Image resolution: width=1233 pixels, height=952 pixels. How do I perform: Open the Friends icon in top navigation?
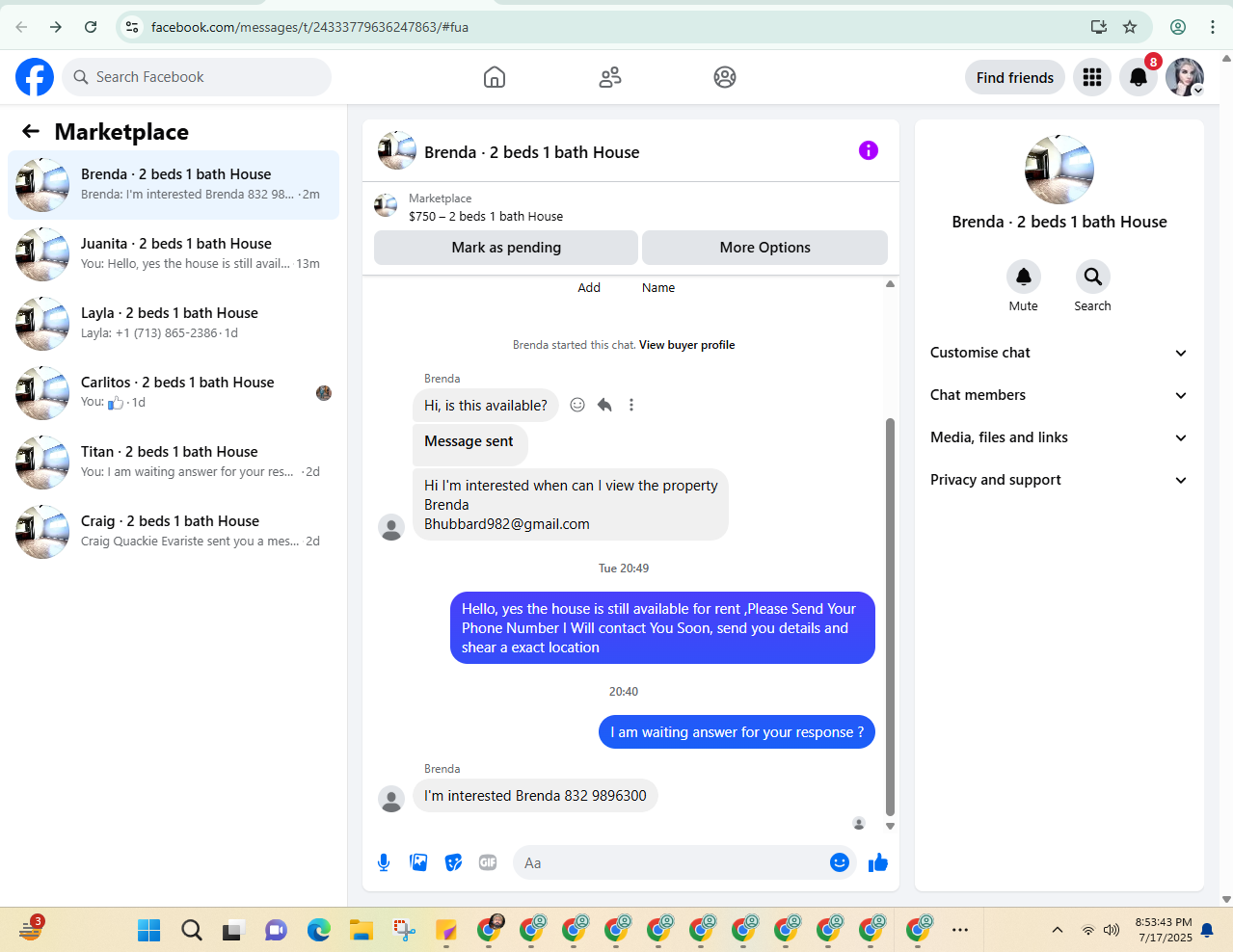click(610, 77)
